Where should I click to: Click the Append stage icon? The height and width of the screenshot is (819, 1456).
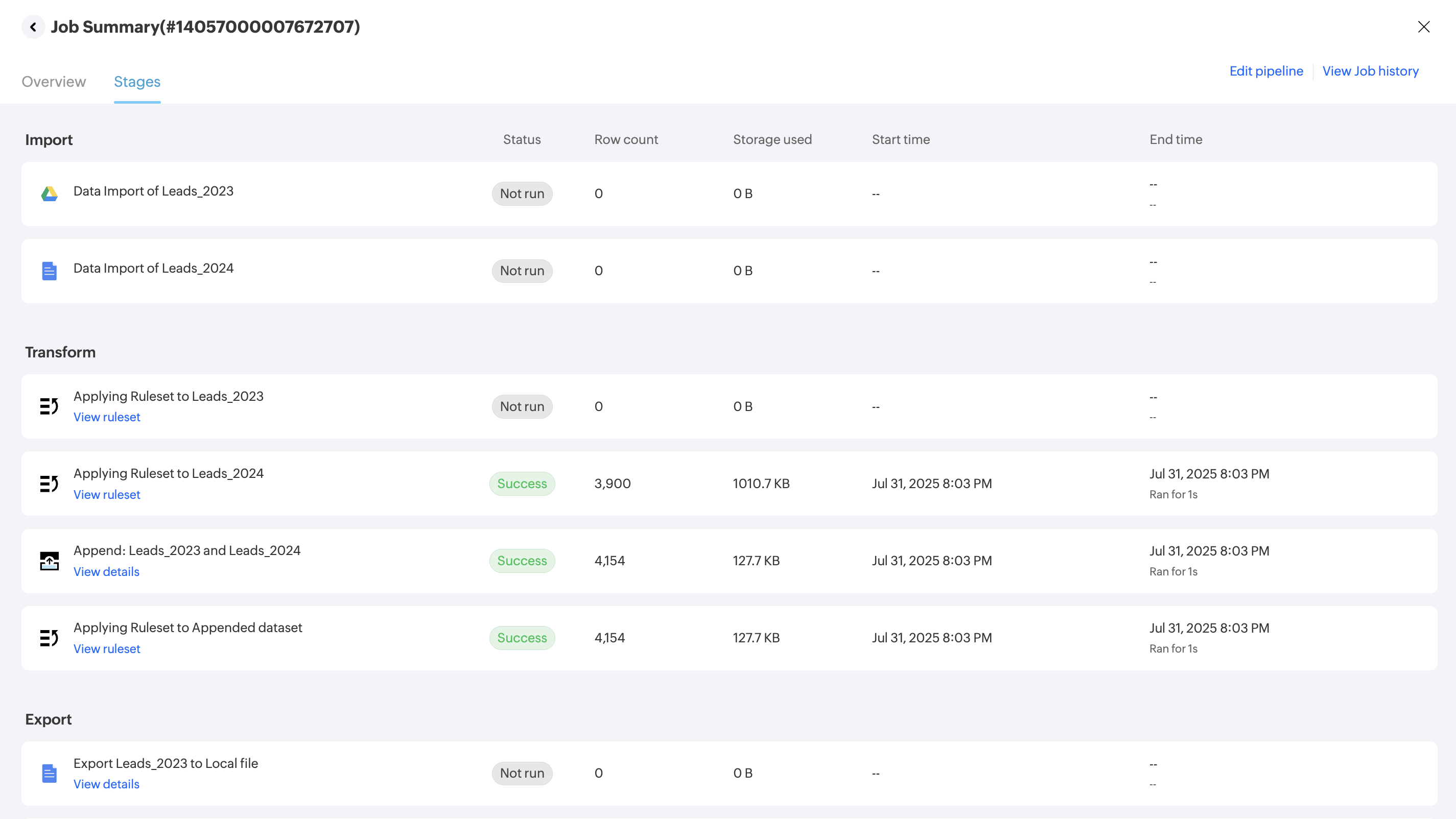coord(49,561)
